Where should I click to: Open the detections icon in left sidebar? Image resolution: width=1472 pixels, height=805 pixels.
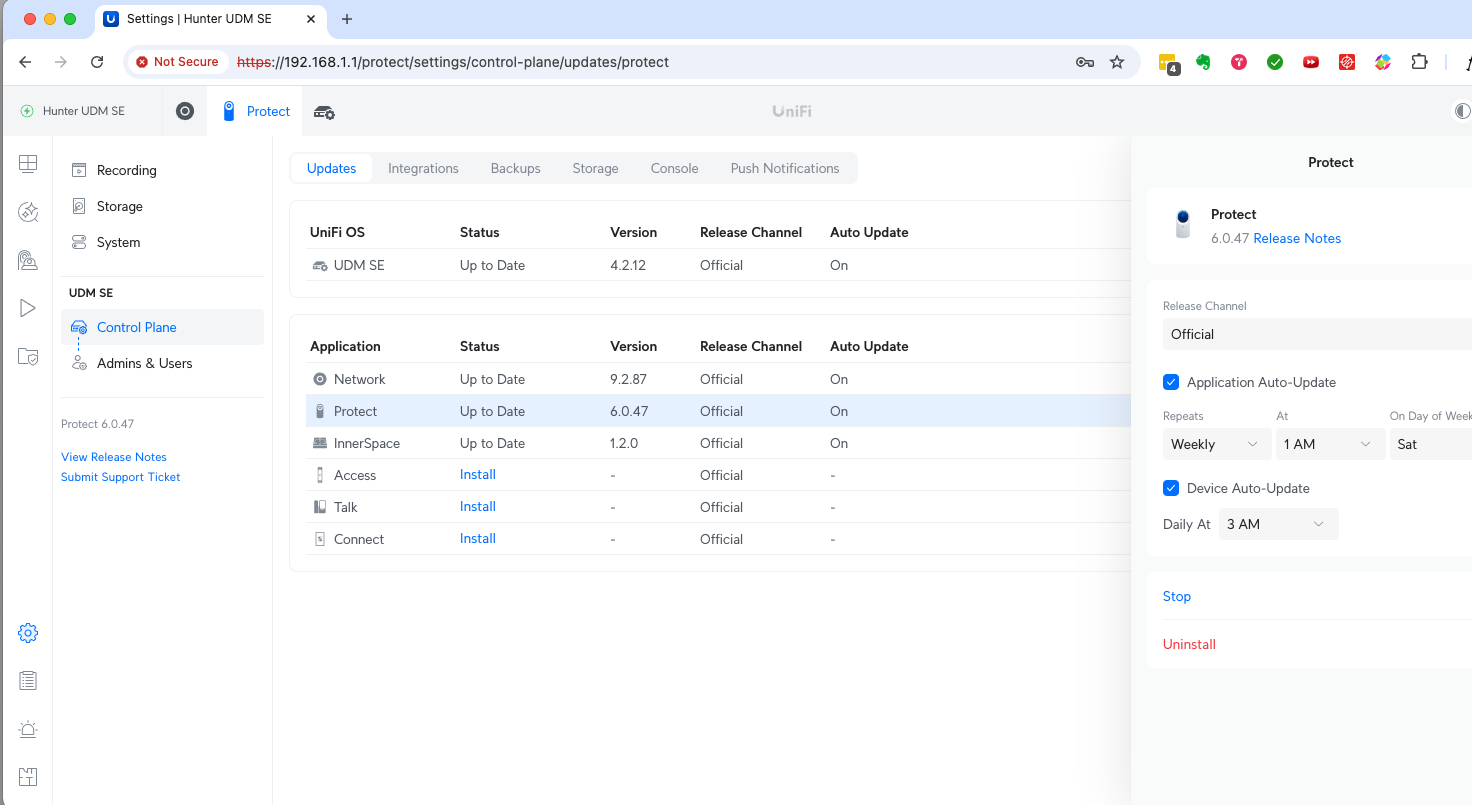pos(28,211)
